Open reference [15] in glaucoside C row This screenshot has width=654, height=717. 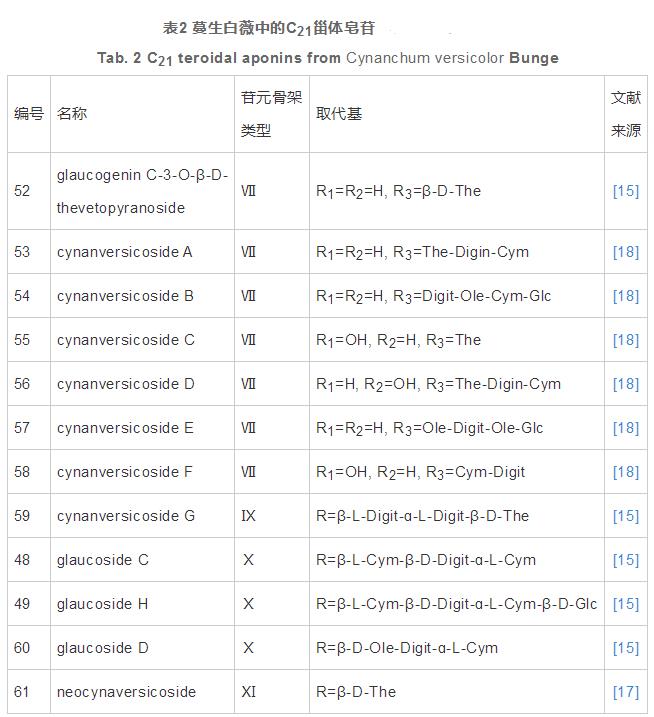point(625,560)
